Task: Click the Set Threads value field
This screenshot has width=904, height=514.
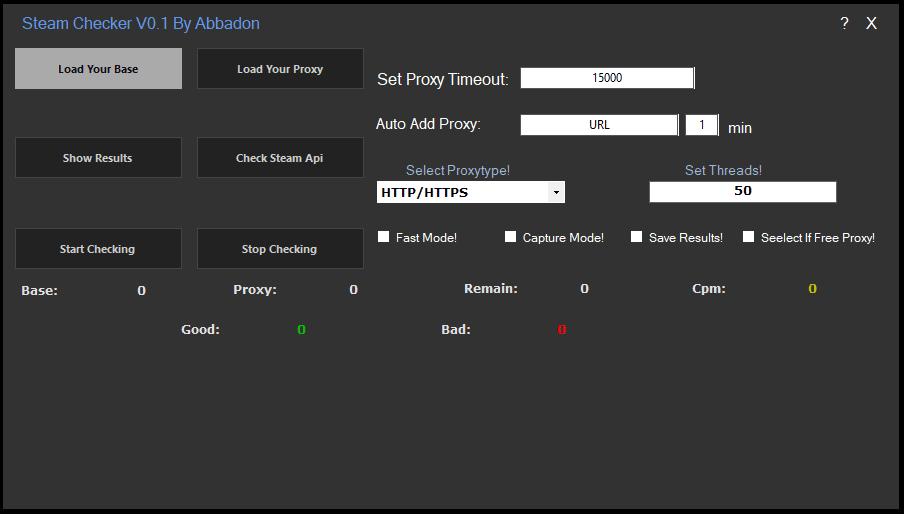Action: (743, 191)
